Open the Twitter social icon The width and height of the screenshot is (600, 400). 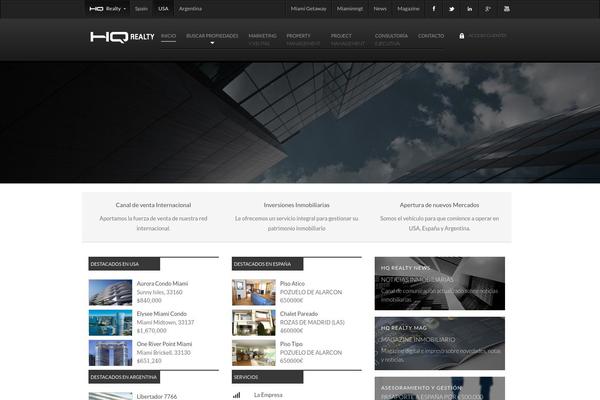click(x=452, y=8)
